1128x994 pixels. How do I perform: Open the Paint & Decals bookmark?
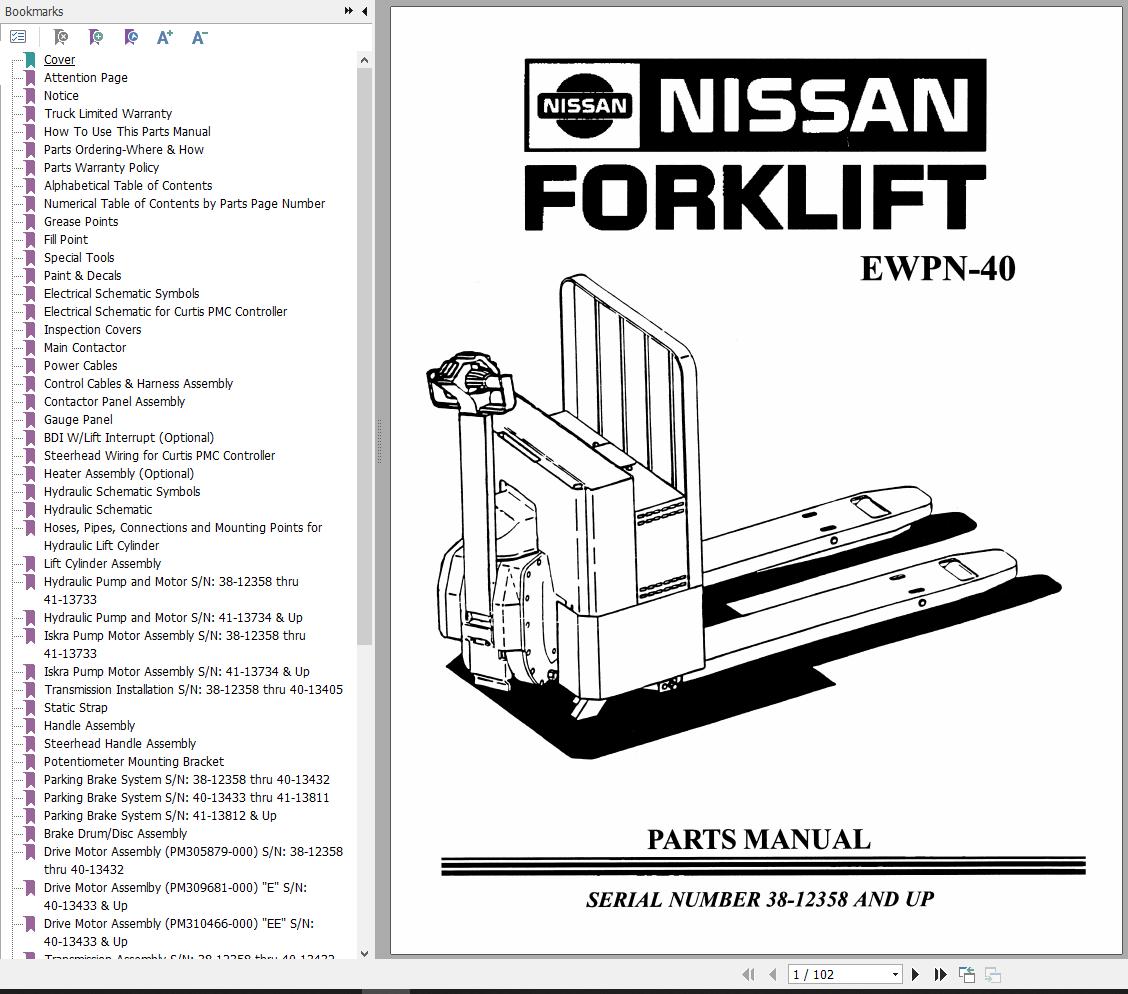coord(83,275)
